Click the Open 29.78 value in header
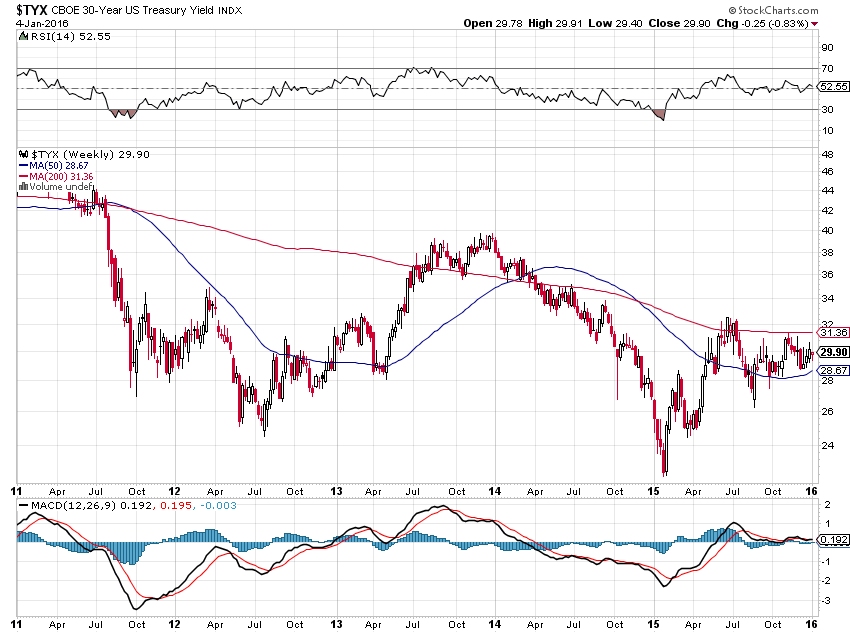Screen dimensions: 850x633 pos(494,23)
